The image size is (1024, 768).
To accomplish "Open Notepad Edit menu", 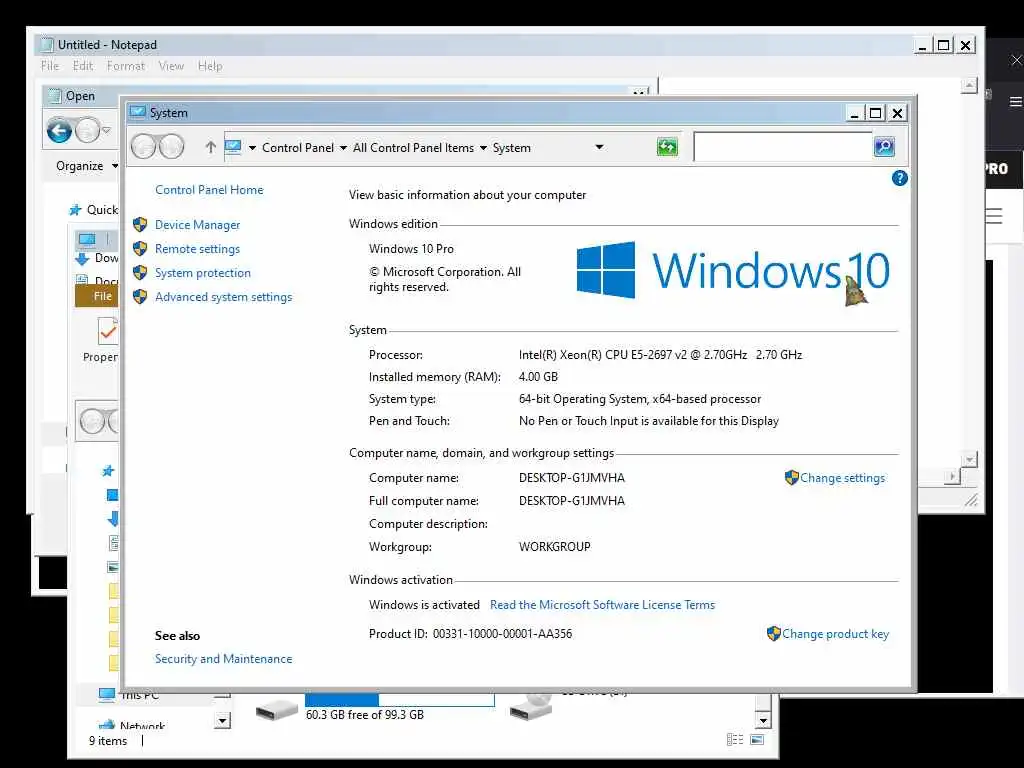I will 83,66.
